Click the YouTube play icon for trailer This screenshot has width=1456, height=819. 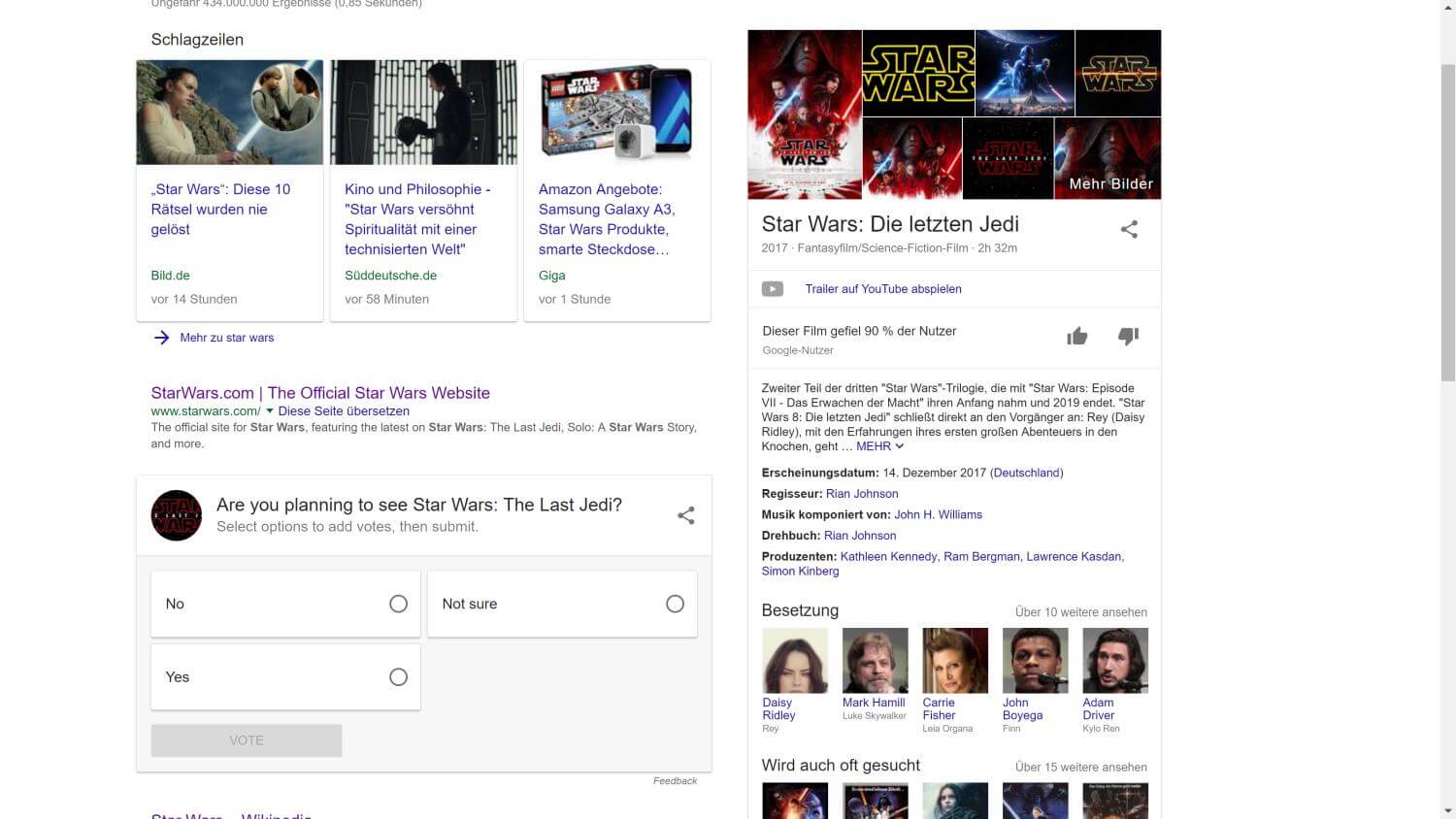[773, 289]
